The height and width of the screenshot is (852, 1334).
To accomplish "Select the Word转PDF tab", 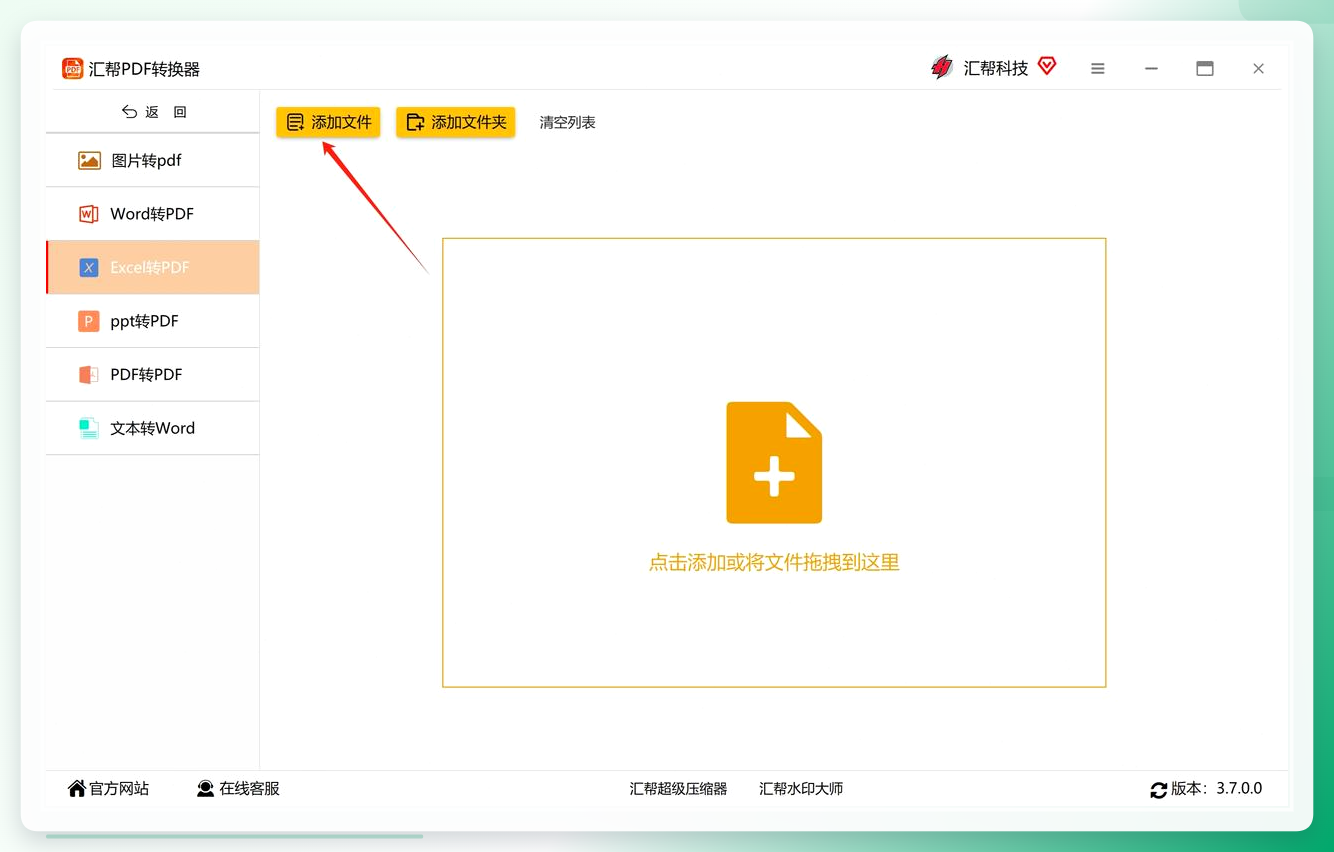I will 153,214.
